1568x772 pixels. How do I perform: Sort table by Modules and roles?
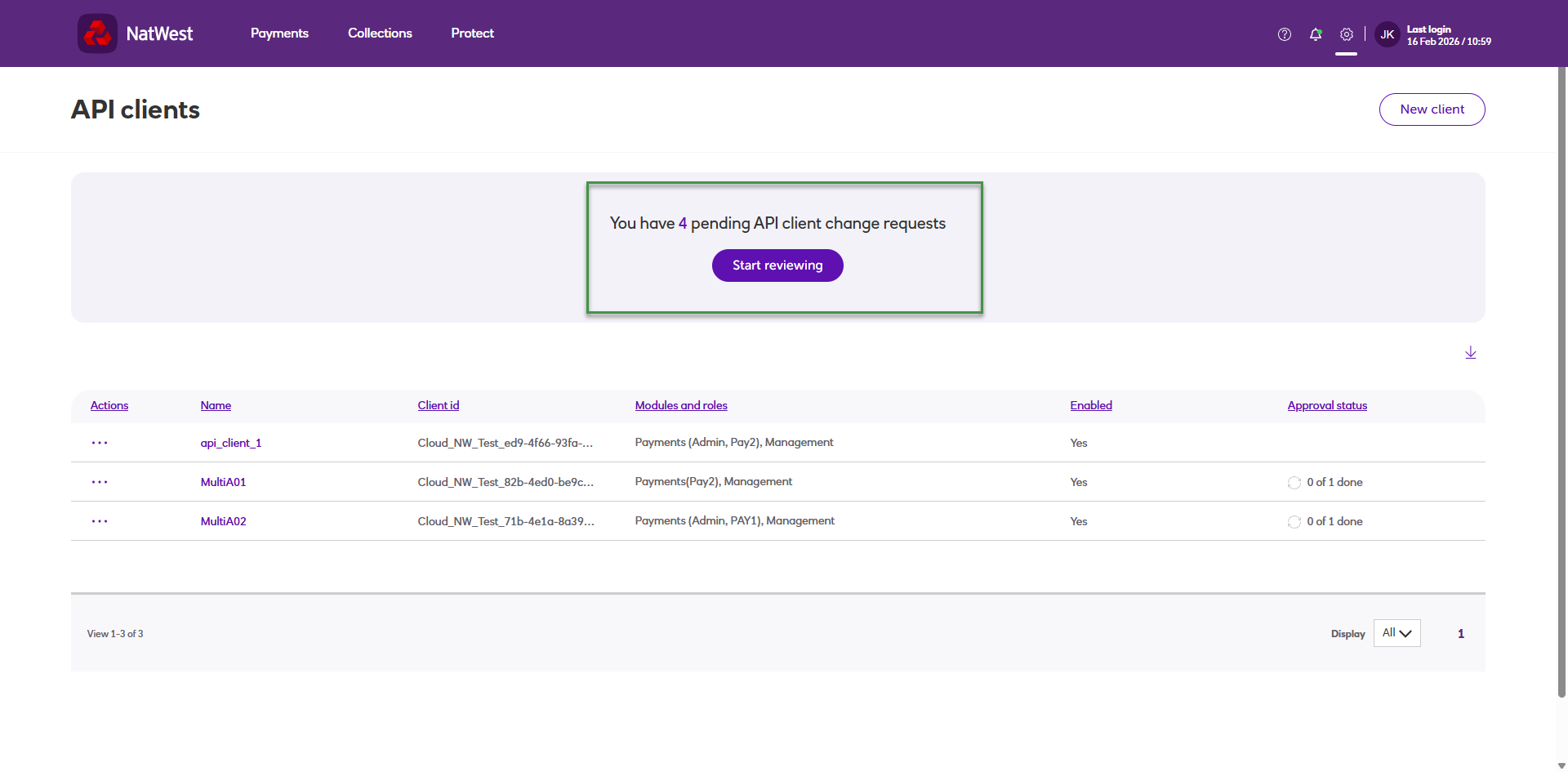tap(681, 405)
